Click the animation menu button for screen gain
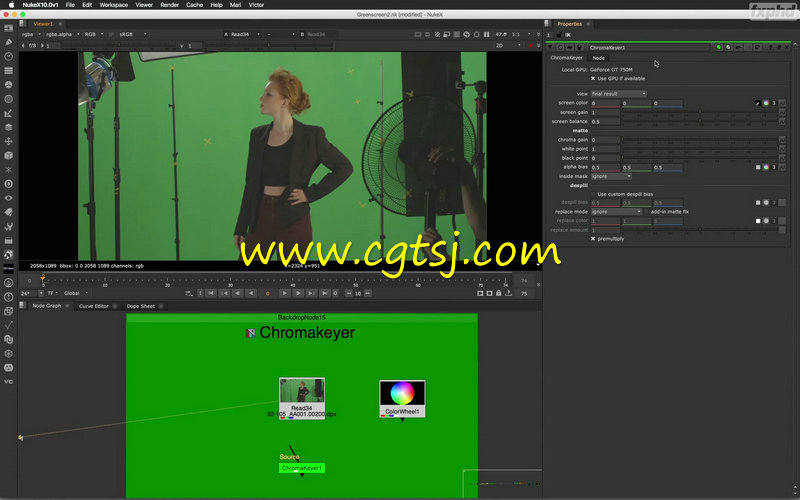 point(782,112)
